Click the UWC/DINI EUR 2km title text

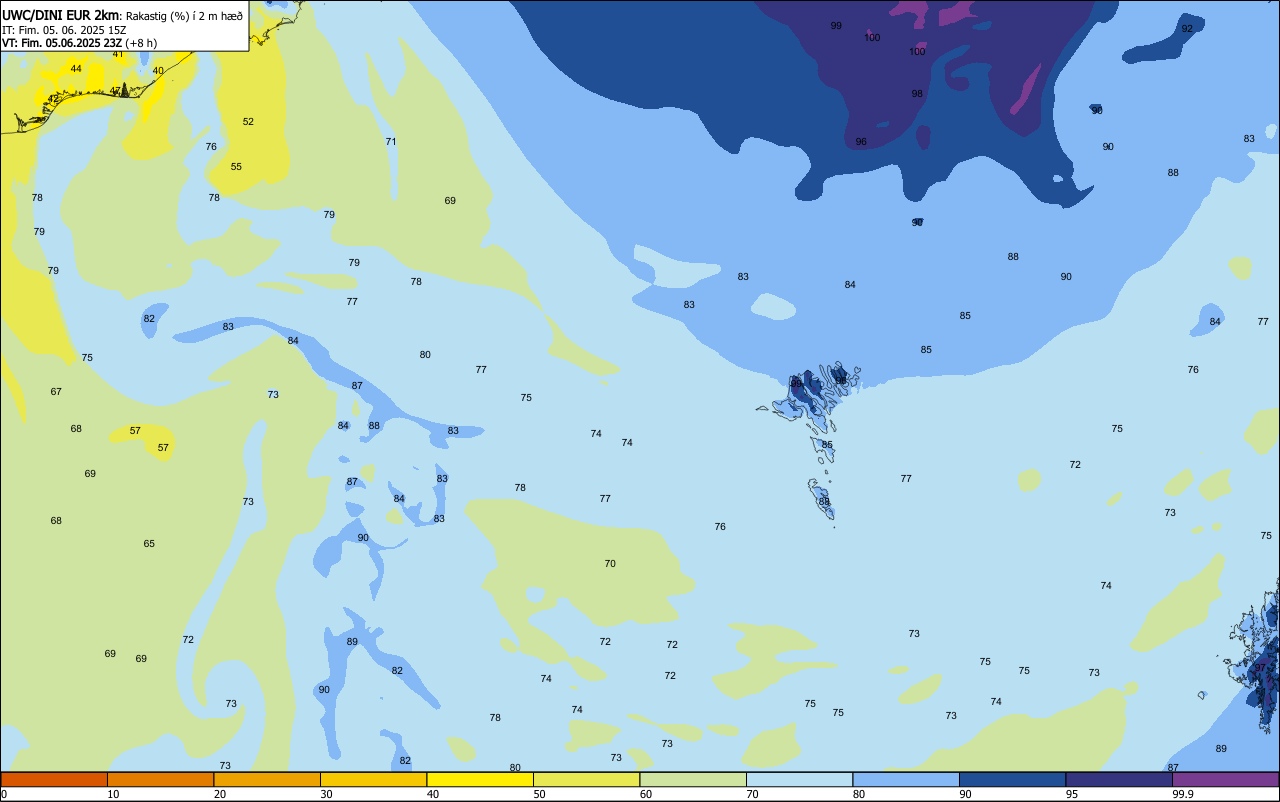click(x=61, y=15)
